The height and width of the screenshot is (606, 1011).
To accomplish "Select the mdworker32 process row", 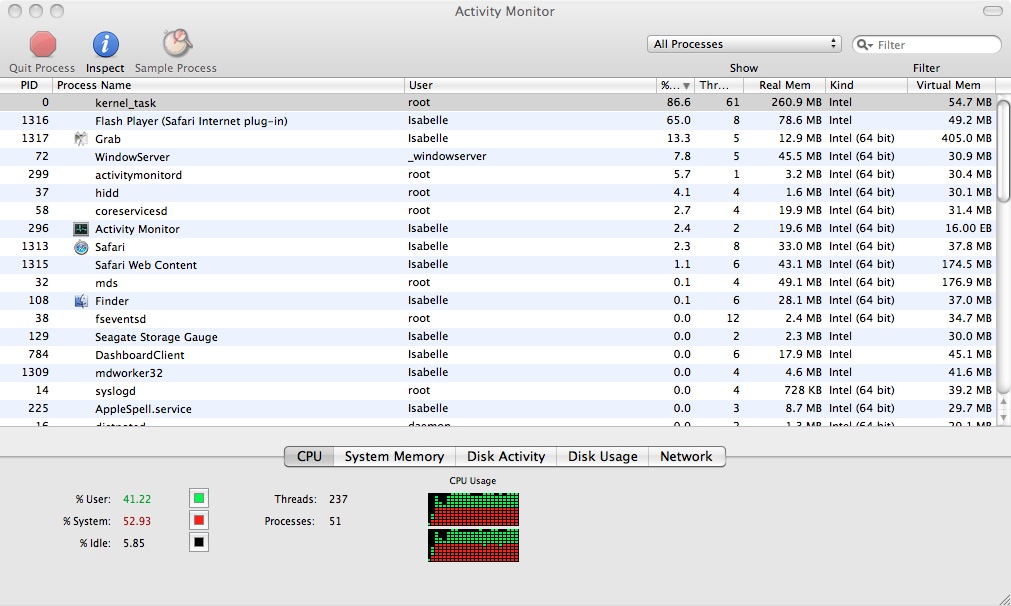I will point(498,373).
